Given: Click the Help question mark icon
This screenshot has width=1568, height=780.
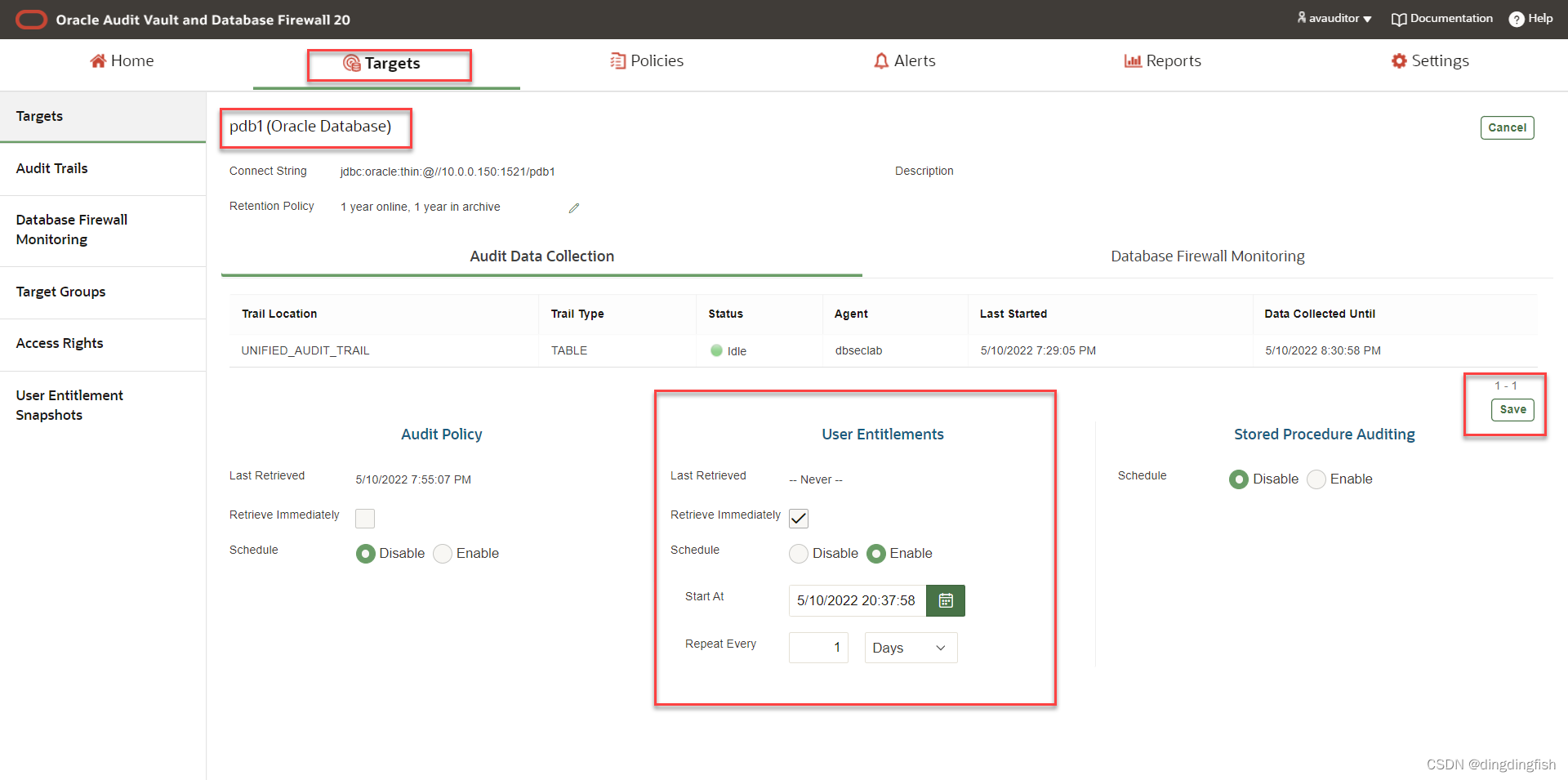Looking at the screenshot, I should [x=1517, y=19].
